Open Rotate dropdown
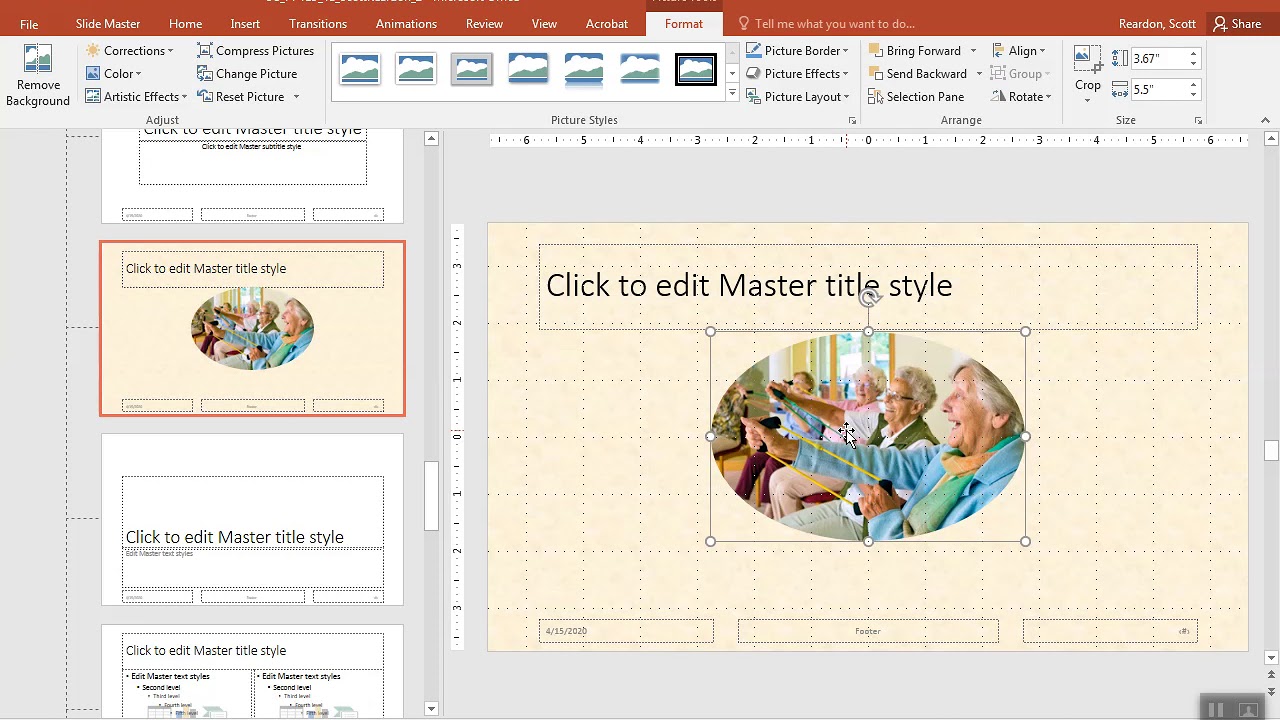Screen dimensions: 1280x720 [1022, 97]
